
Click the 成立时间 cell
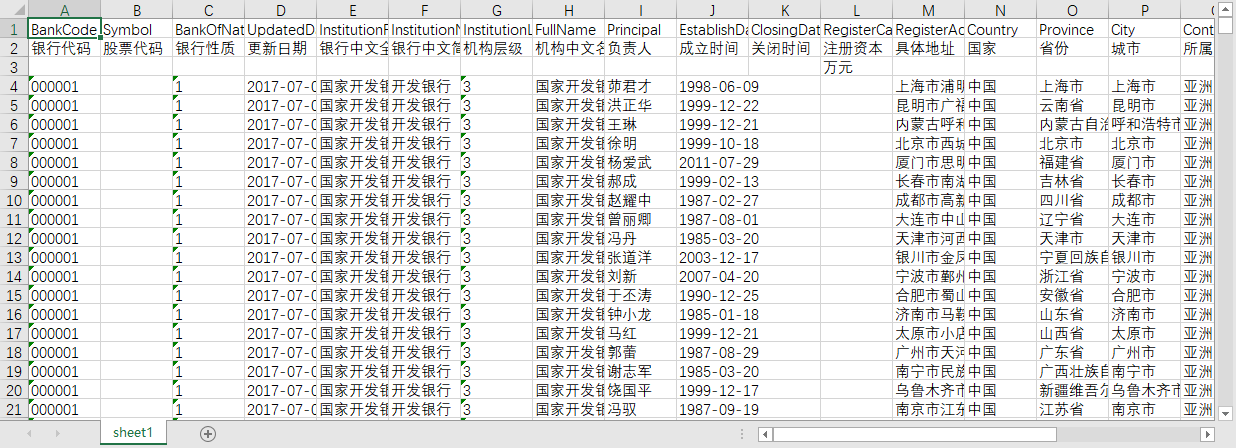(x=713, y=48)
